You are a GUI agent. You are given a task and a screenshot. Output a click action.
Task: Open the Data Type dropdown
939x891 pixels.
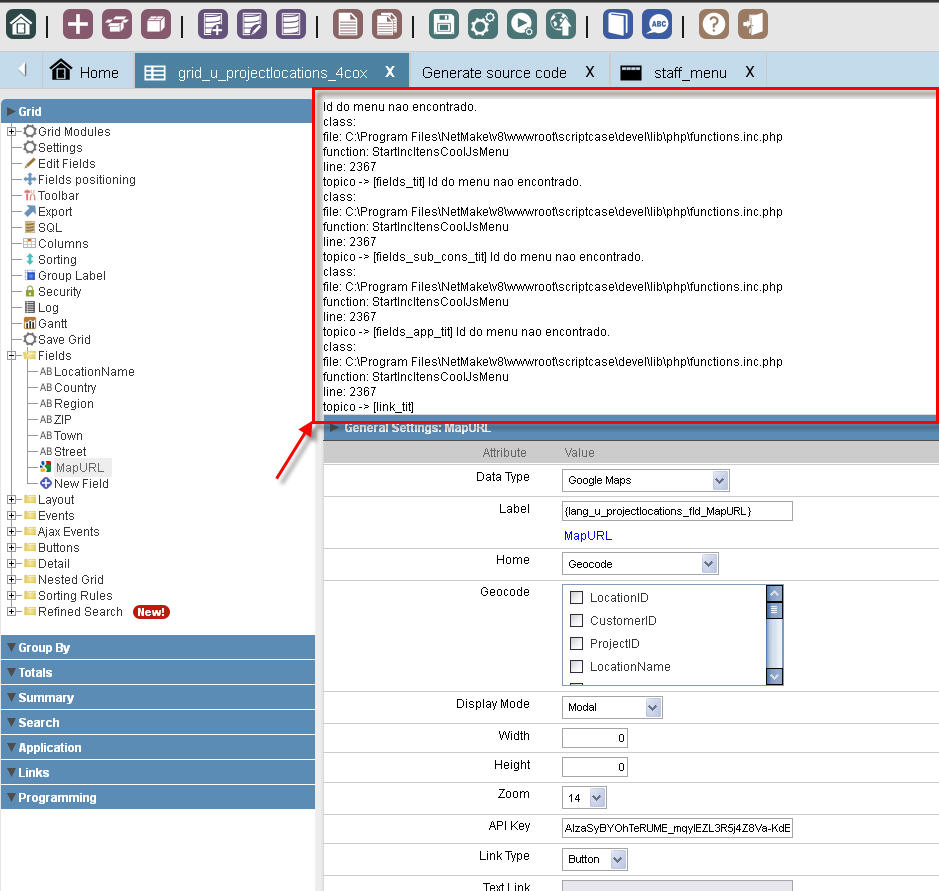pos(646,480)
